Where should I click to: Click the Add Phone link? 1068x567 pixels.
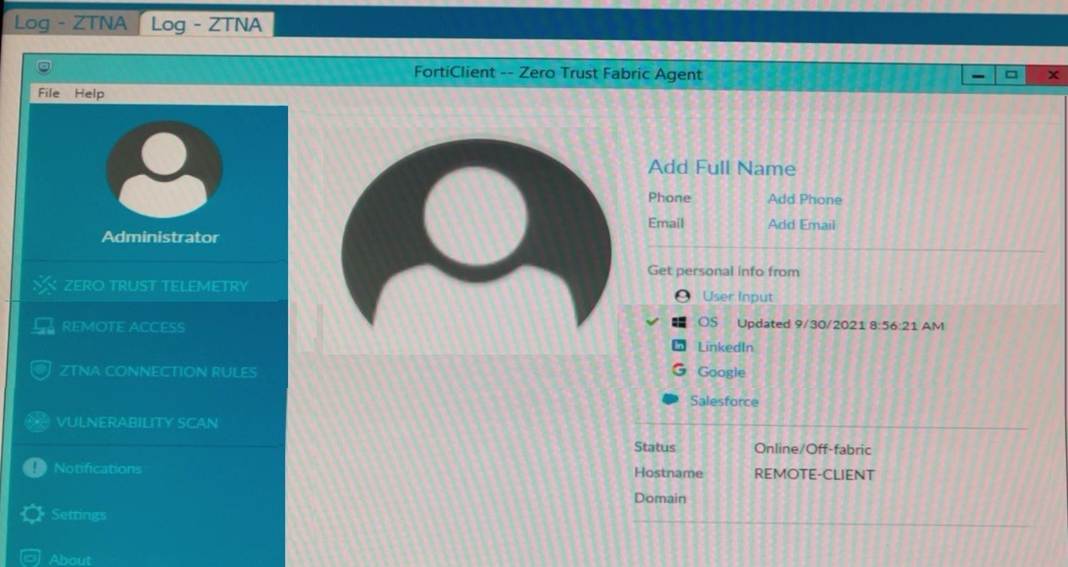tap(804, 199)
